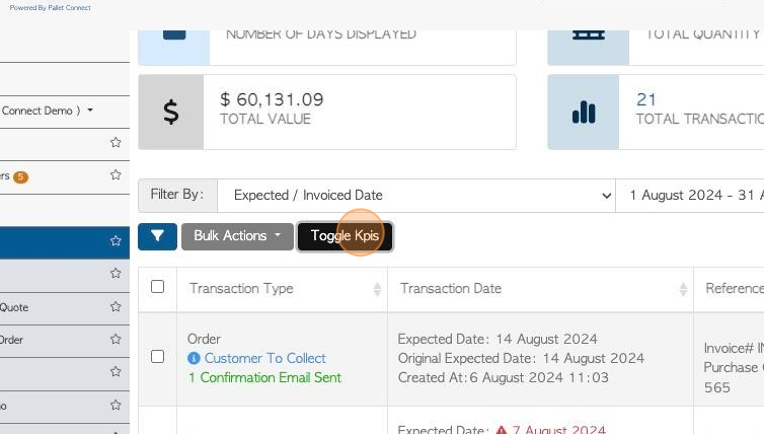Toggle Kpis visibility button
This screenshot has height=434, width=764.
coord(345,236)
